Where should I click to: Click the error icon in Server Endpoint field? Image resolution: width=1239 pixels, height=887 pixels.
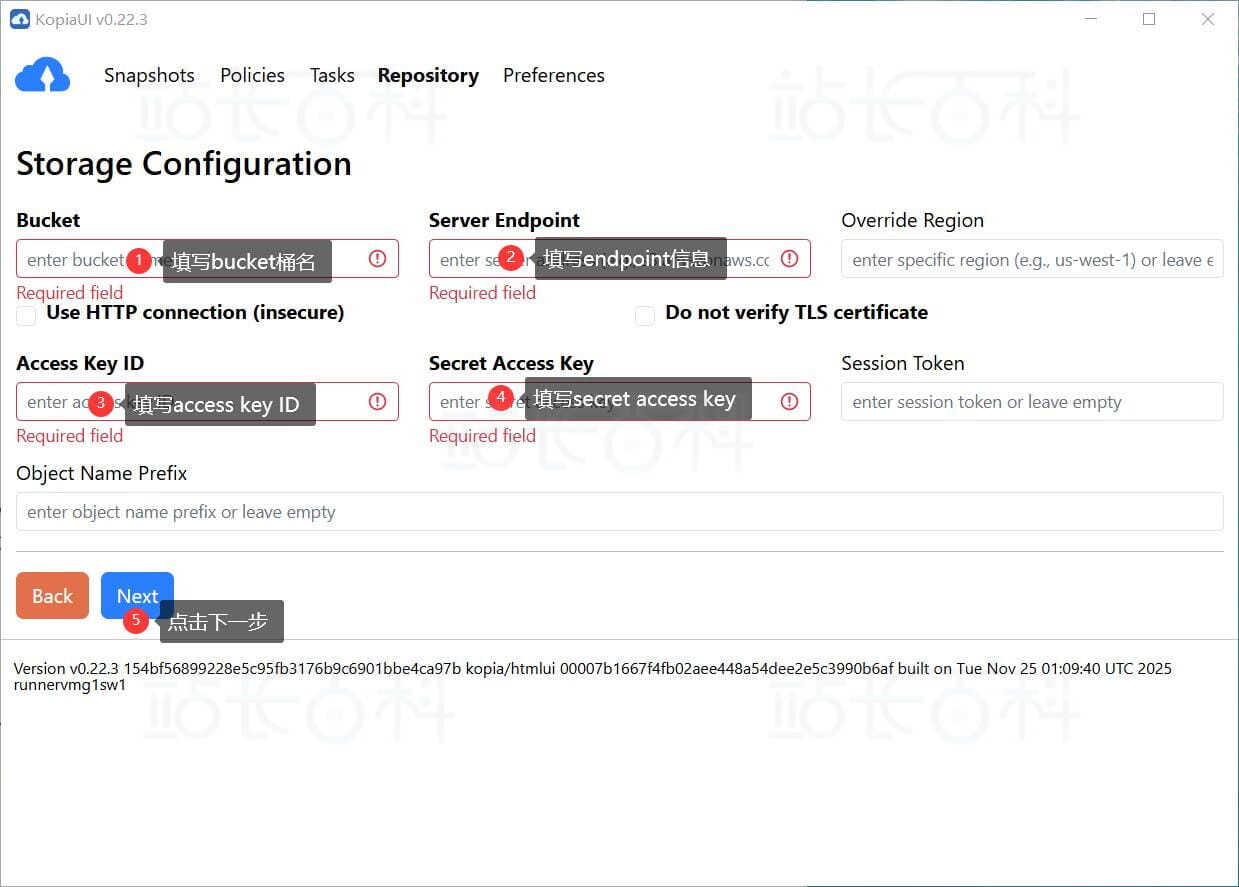[789, 258]
